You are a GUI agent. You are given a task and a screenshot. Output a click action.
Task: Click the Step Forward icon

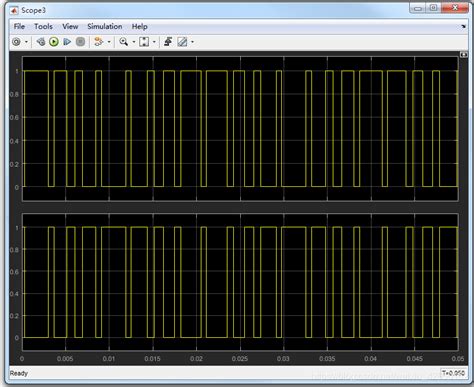67,42
